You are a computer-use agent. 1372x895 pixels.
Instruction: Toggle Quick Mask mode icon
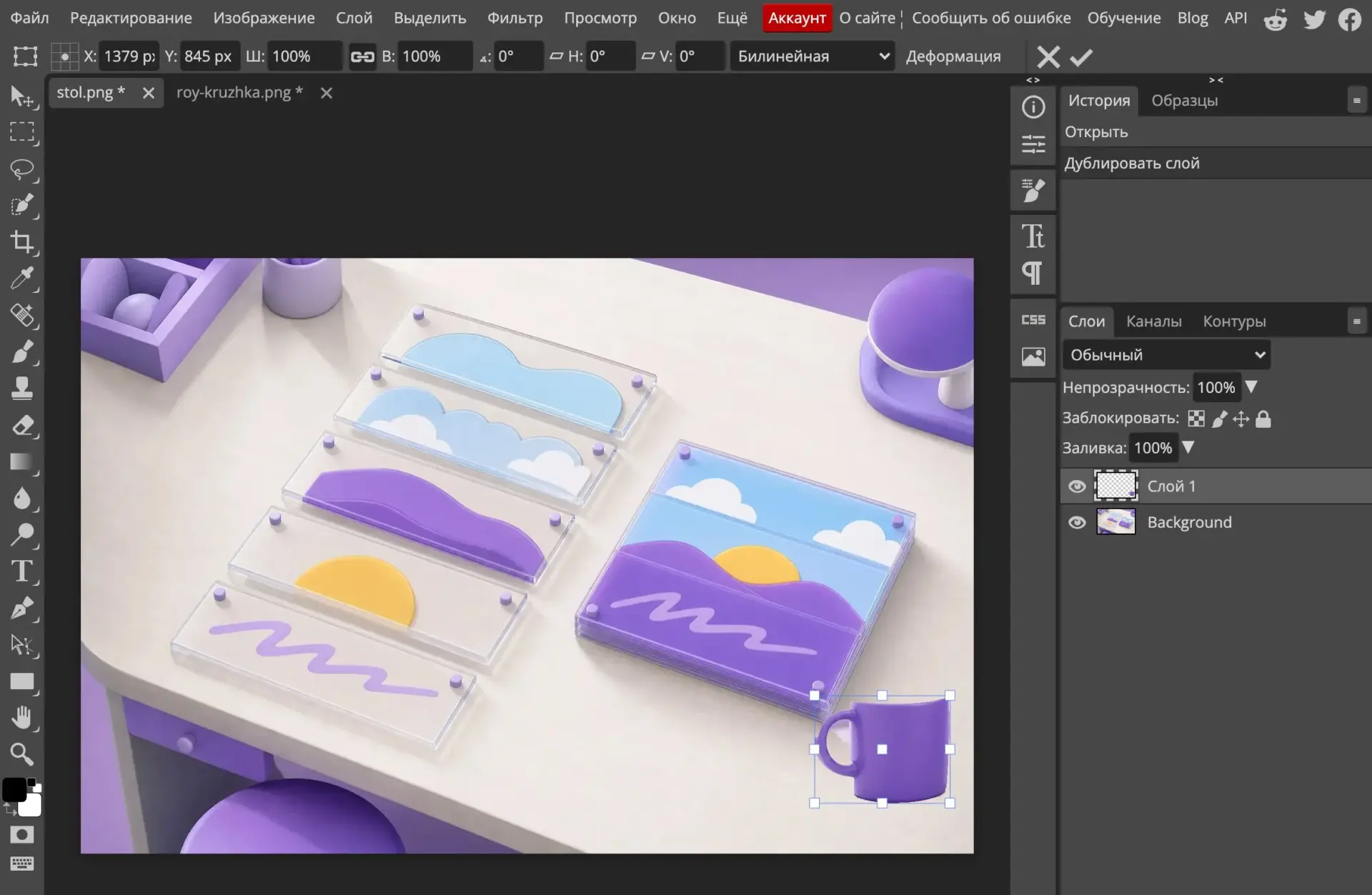pos(21,834)
